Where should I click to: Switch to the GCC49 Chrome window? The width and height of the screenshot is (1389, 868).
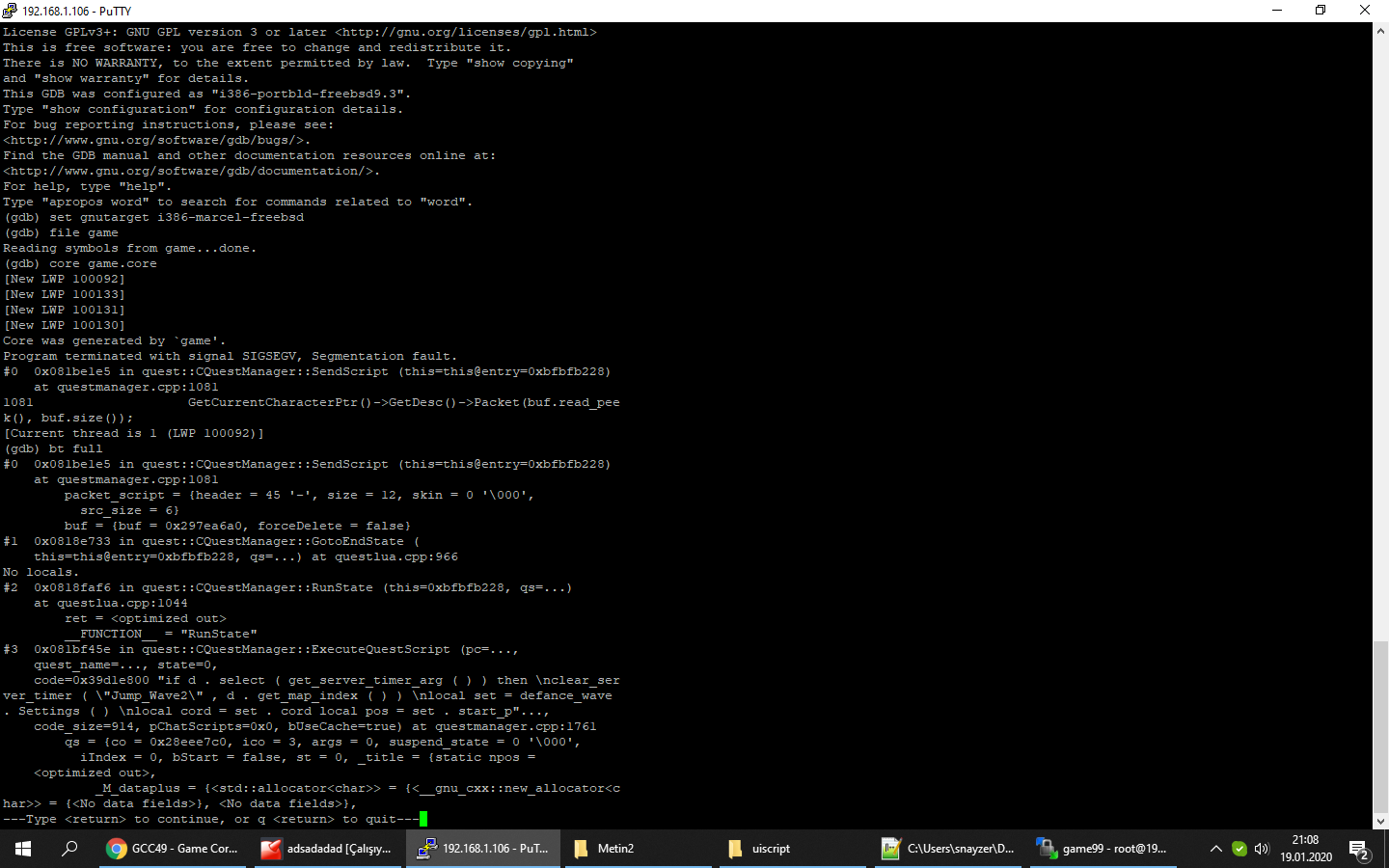(173, 849)
